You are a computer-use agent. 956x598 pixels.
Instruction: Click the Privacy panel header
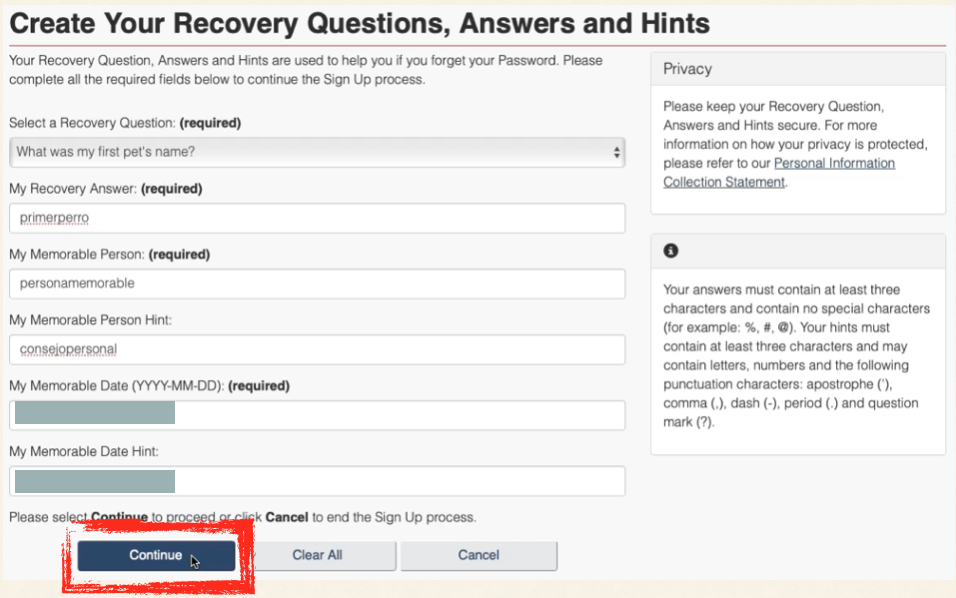coord(797,69)
